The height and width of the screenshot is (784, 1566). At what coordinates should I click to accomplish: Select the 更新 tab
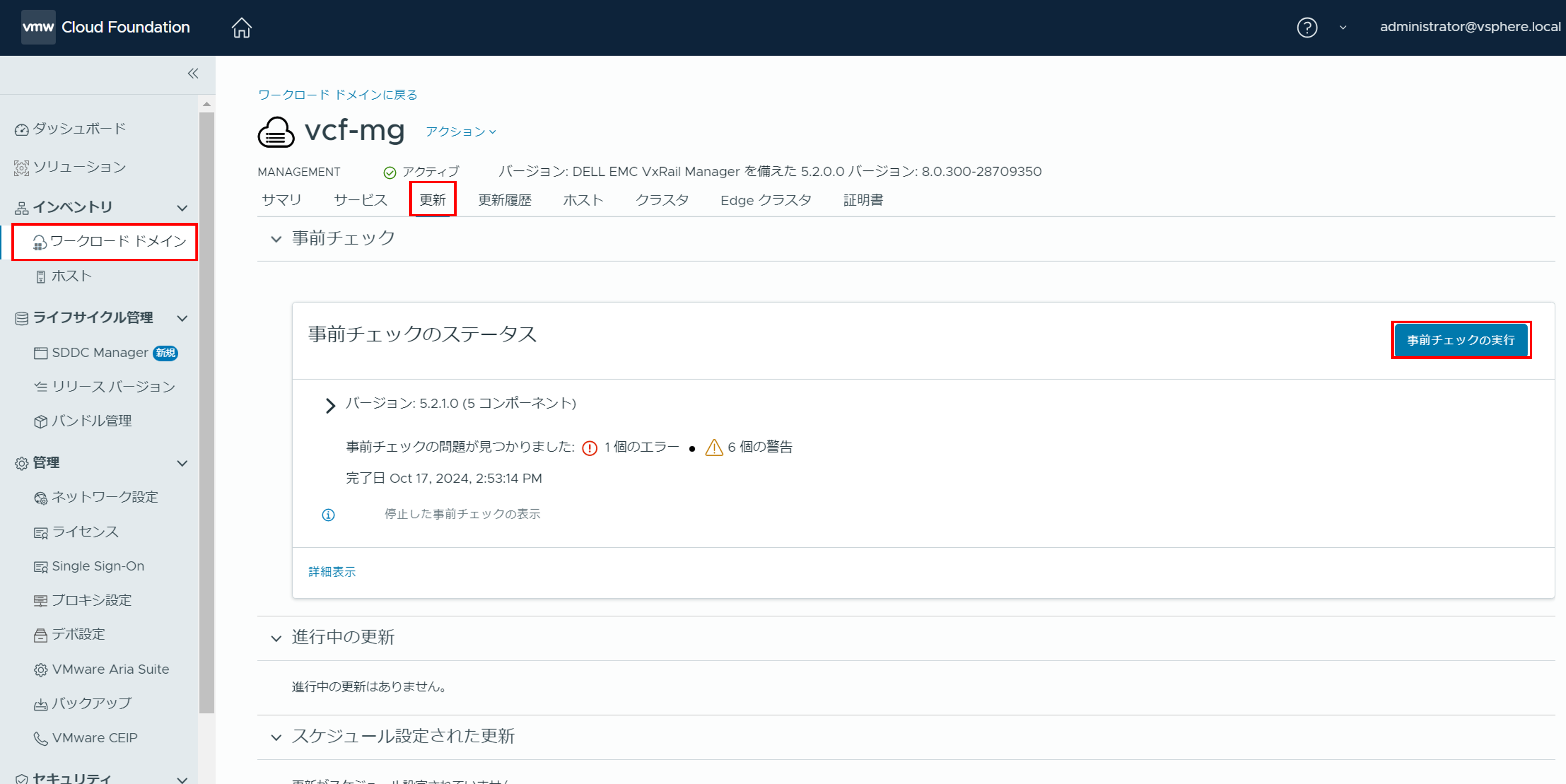tap(433, 200)
